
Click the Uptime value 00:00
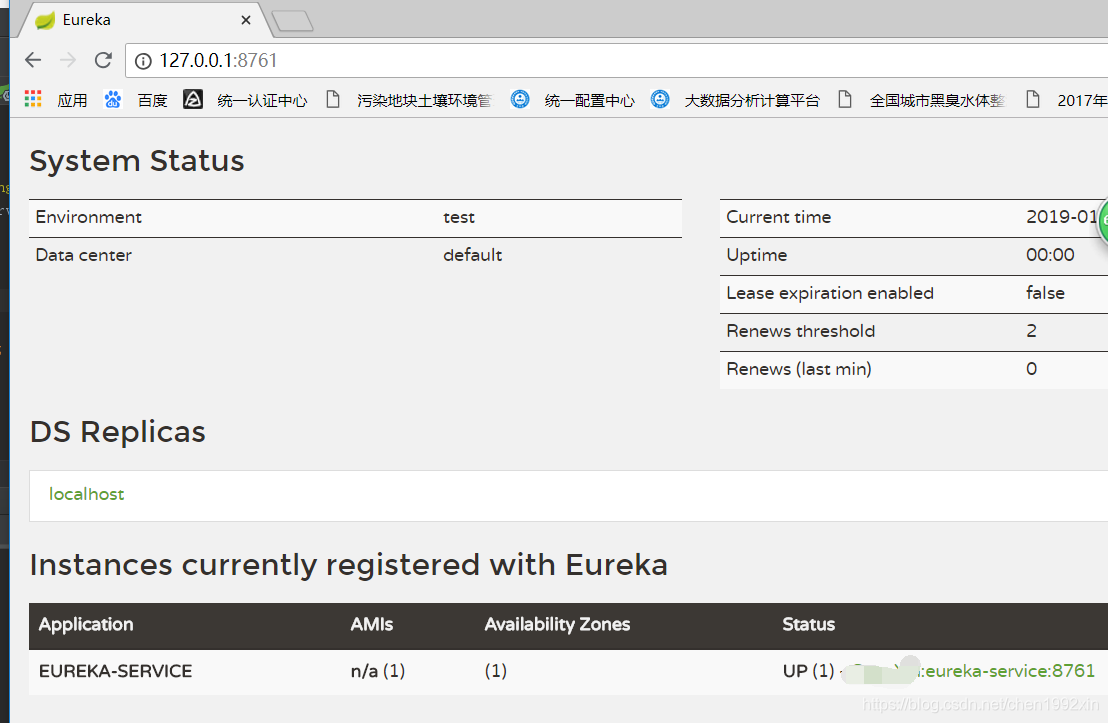(1050, 255)
